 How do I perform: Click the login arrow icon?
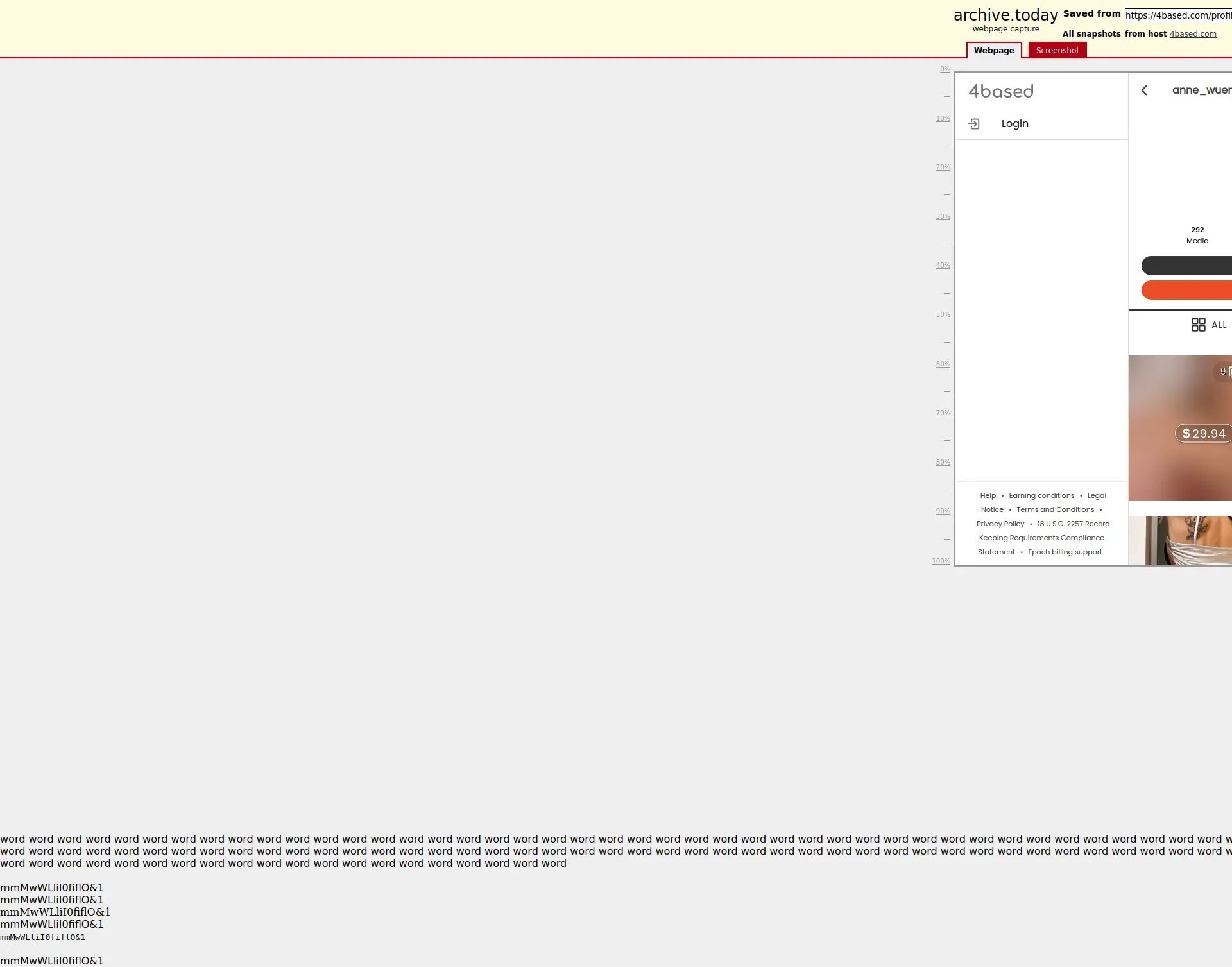(x=973, y=124)
